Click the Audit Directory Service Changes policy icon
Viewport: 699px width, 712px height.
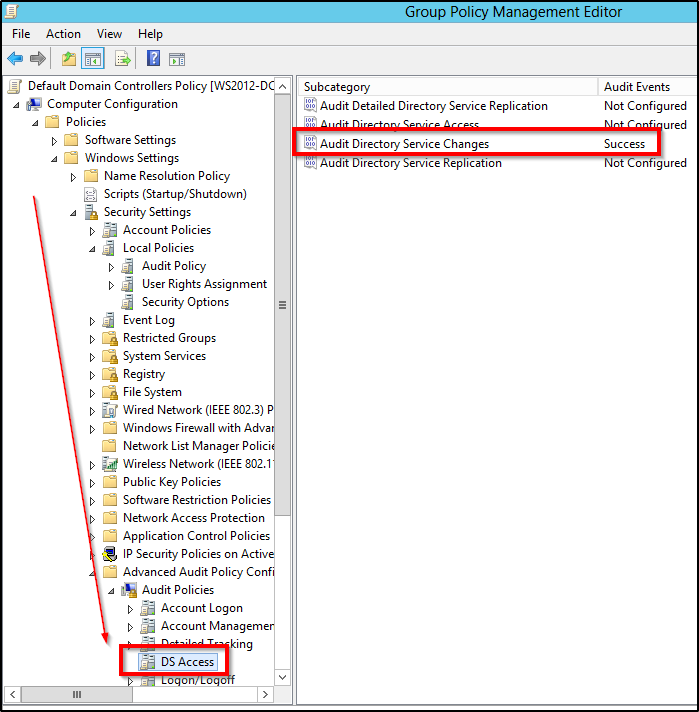coord(310,144)
